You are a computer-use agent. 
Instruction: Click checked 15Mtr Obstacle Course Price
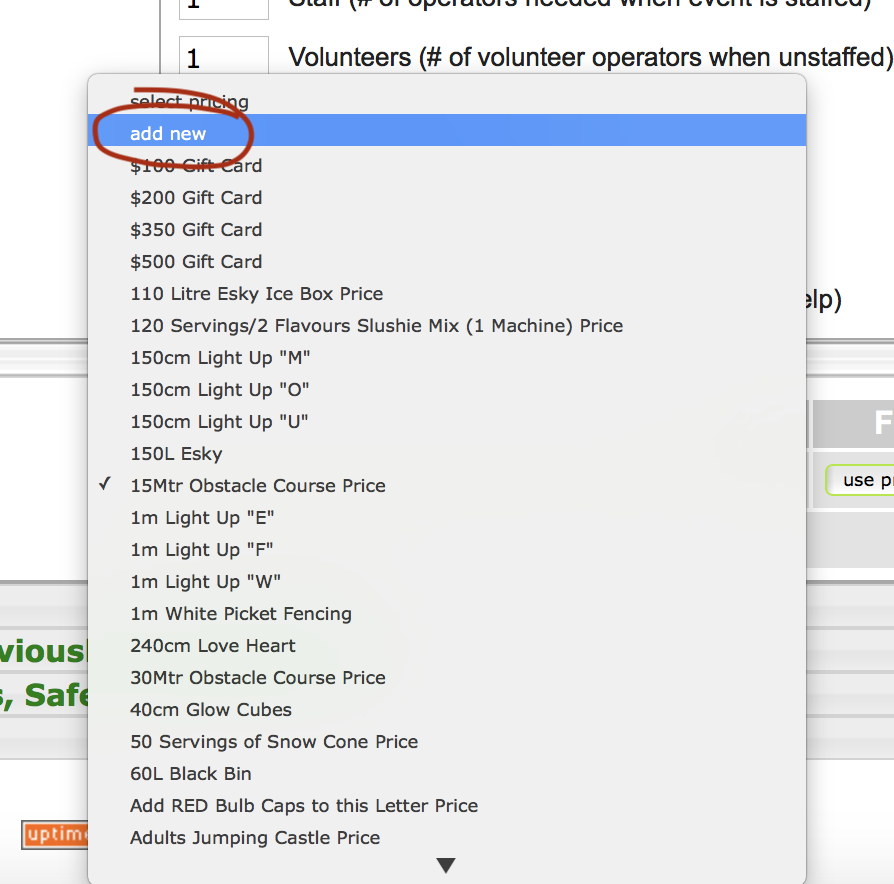257,486
